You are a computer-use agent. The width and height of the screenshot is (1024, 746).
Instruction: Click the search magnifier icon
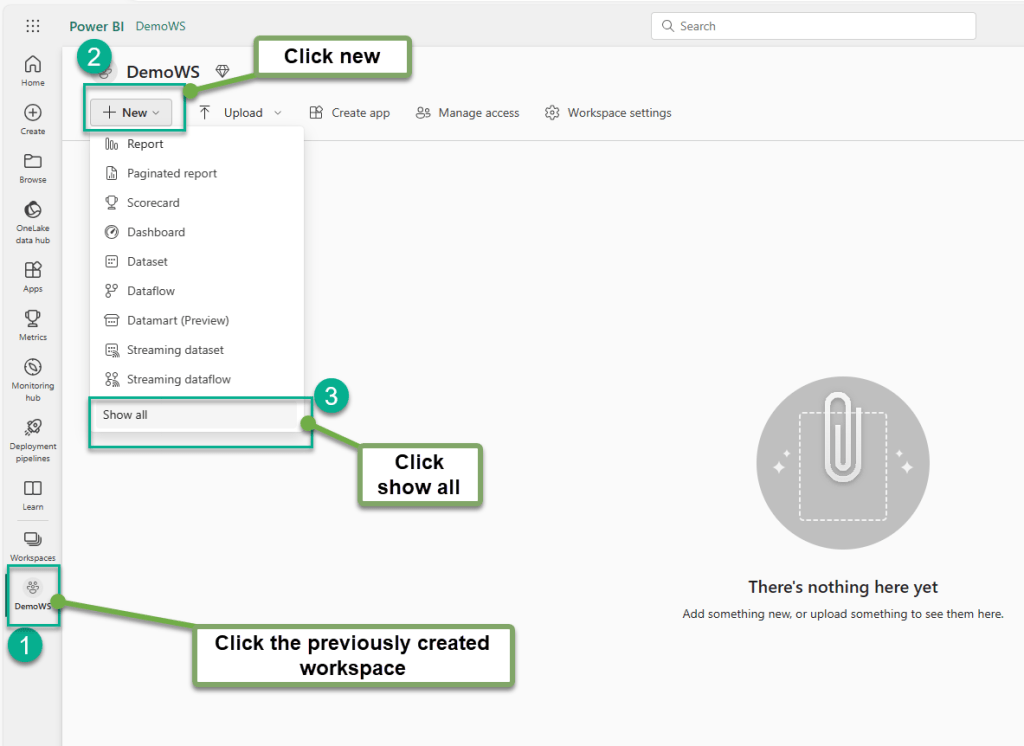[667, 26]
